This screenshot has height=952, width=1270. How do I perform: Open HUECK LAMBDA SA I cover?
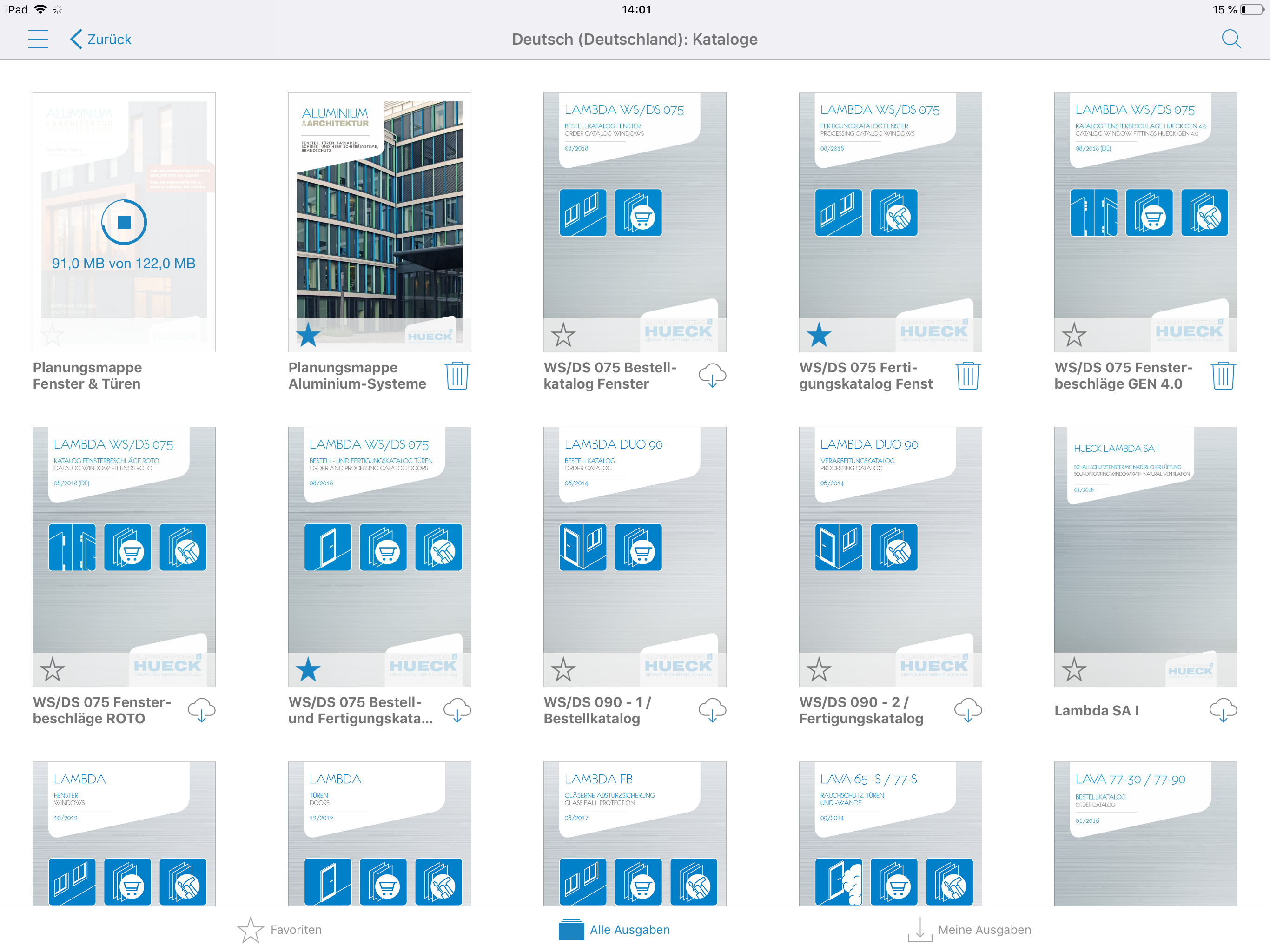[1145, 556]
